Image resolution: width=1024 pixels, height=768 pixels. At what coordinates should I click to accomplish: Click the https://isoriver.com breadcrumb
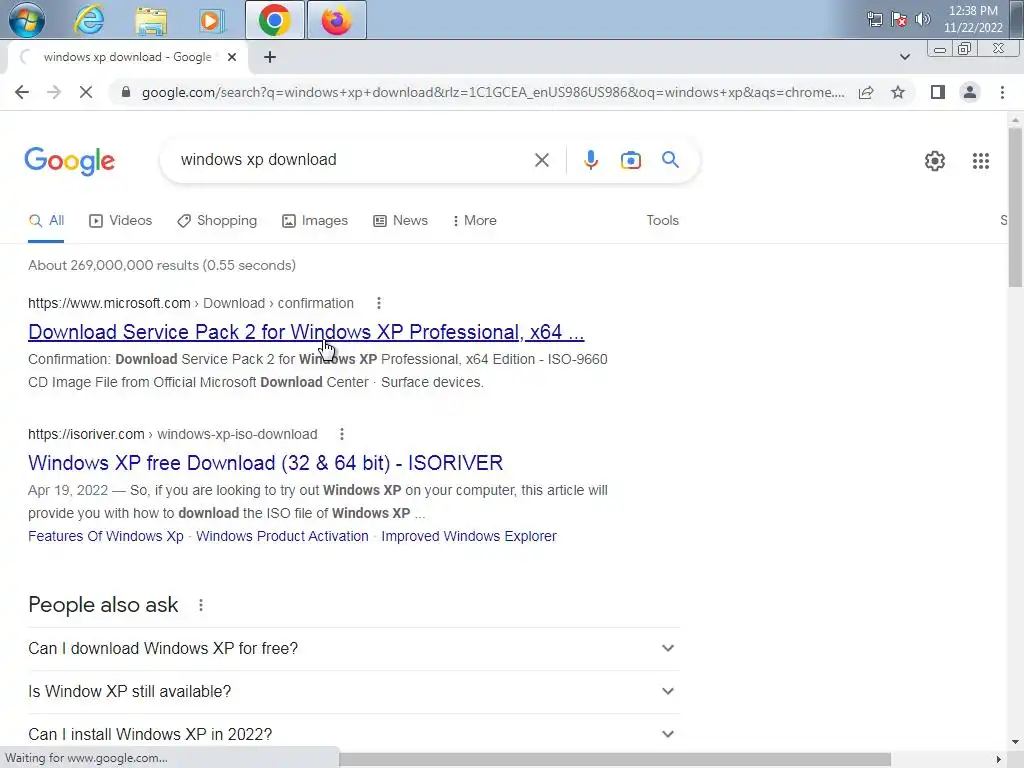tap(86, 434)
